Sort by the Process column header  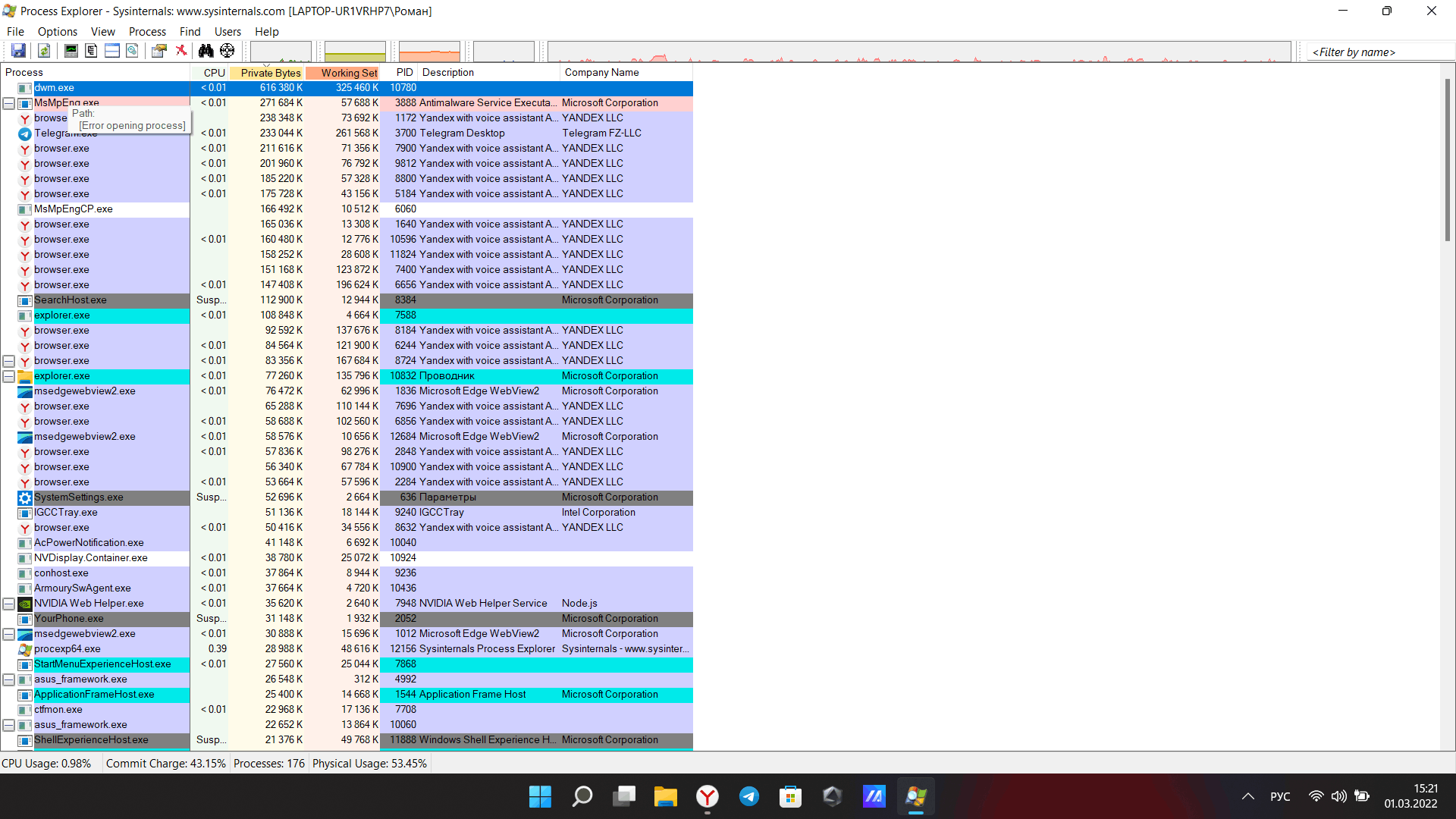(x=96, y=73)
